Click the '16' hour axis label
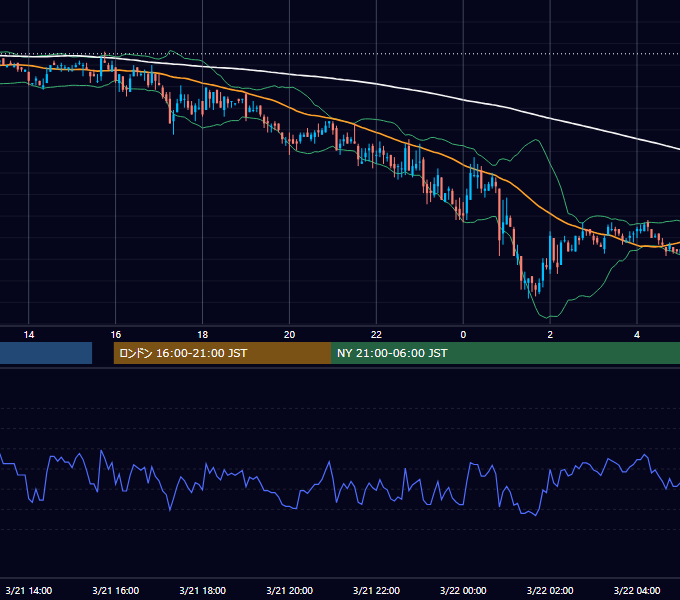Screen dimensions: 680x600 pyautogui.click(x=115, y=335)
